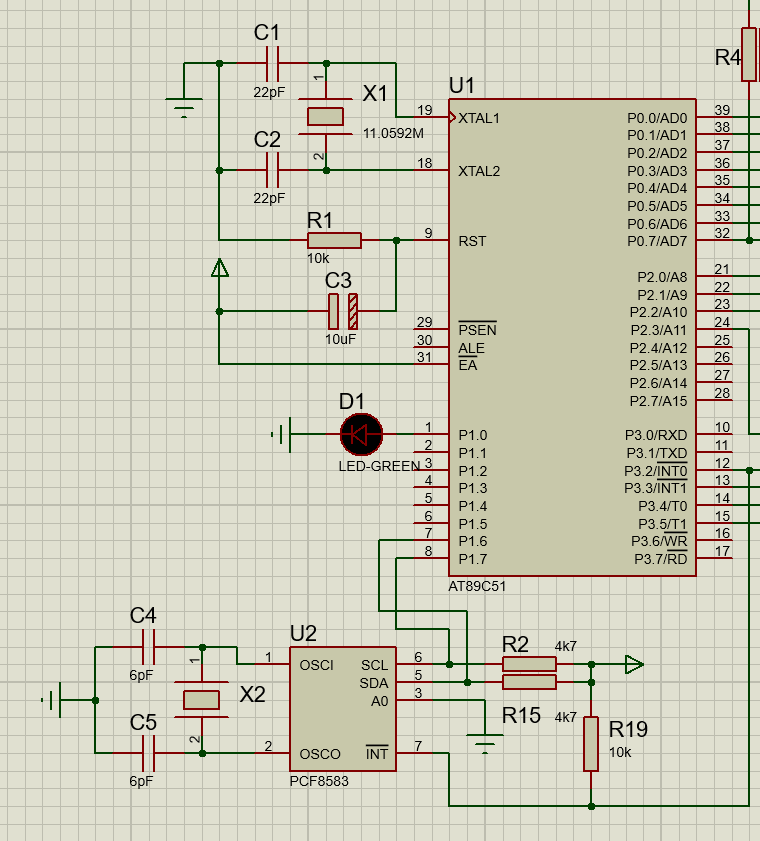Select capacitor C1 symbol
This screenshot has height=841, width=760.
[272, 63]
